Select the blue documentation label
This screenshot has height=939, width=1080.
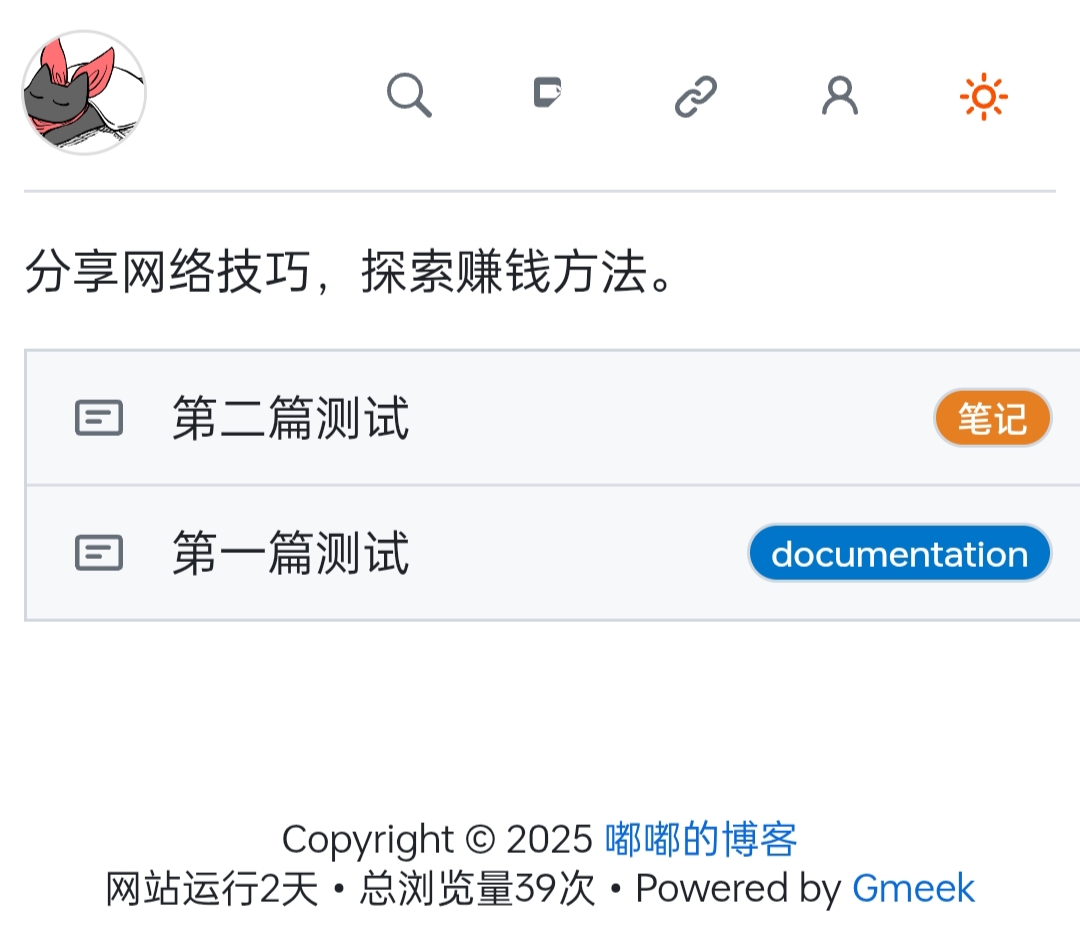coord(900,553)
